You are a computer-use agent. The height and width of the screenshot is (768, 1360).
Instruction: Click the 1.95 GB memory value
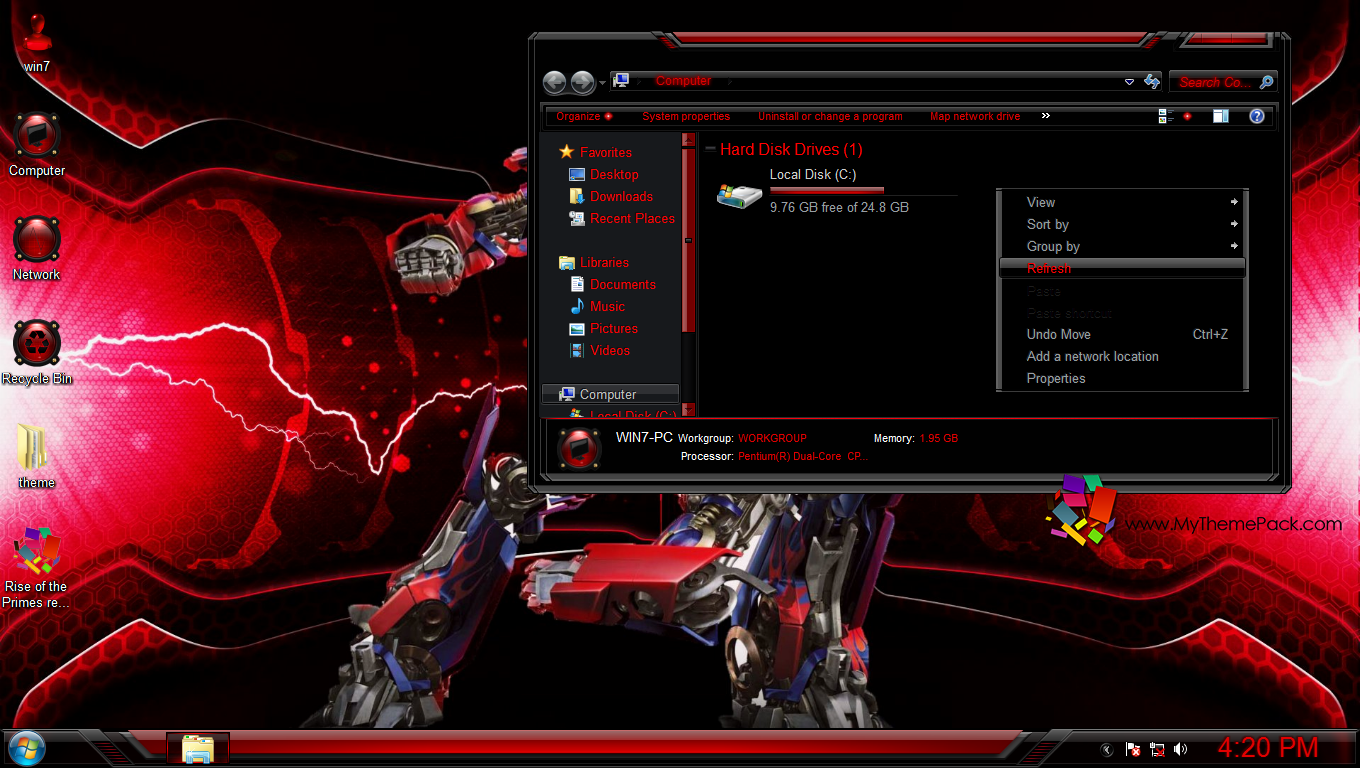click(x=938, y=438)
